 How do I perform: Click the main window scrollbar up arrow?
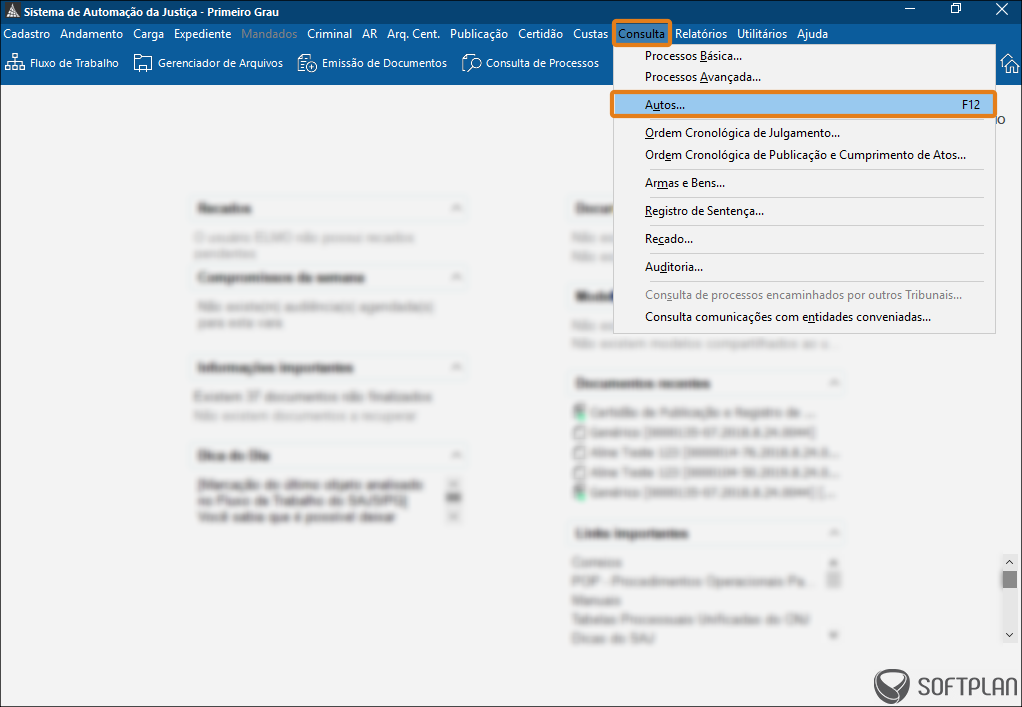[1010, 562]
